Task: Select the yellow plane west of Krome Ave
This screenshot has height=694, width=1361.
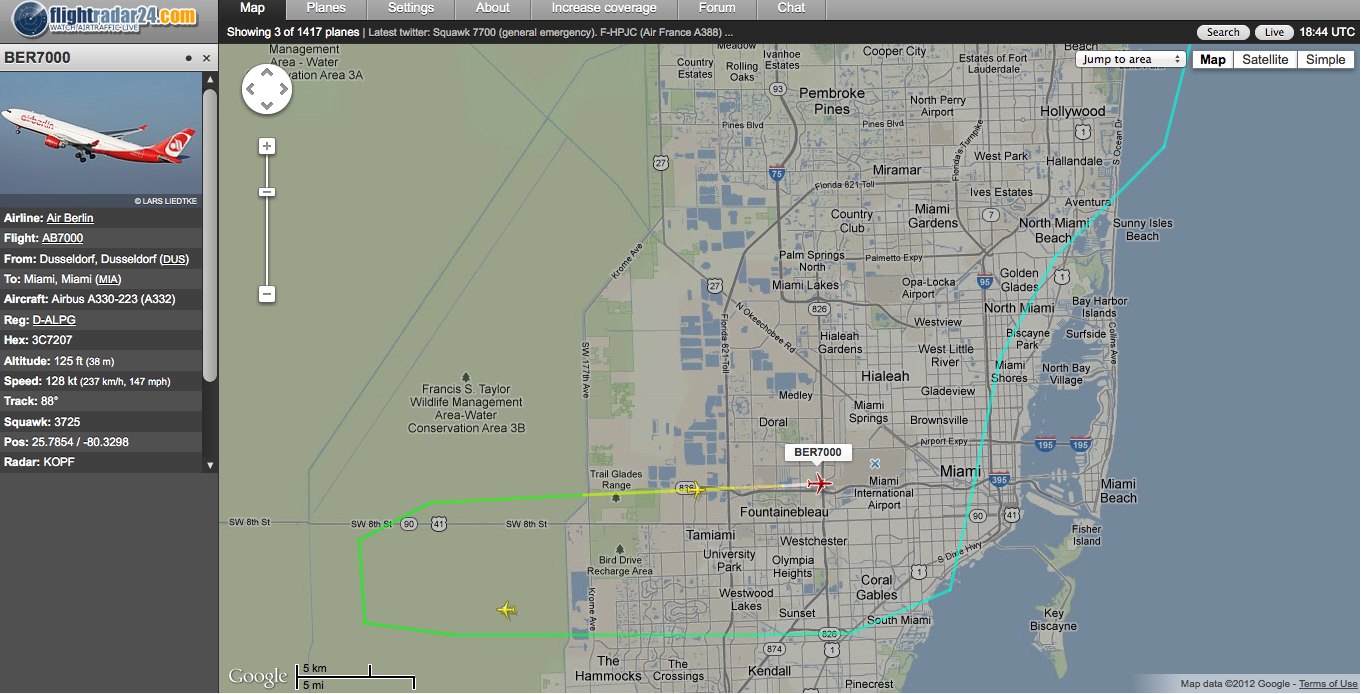Action: pos(508,610)
